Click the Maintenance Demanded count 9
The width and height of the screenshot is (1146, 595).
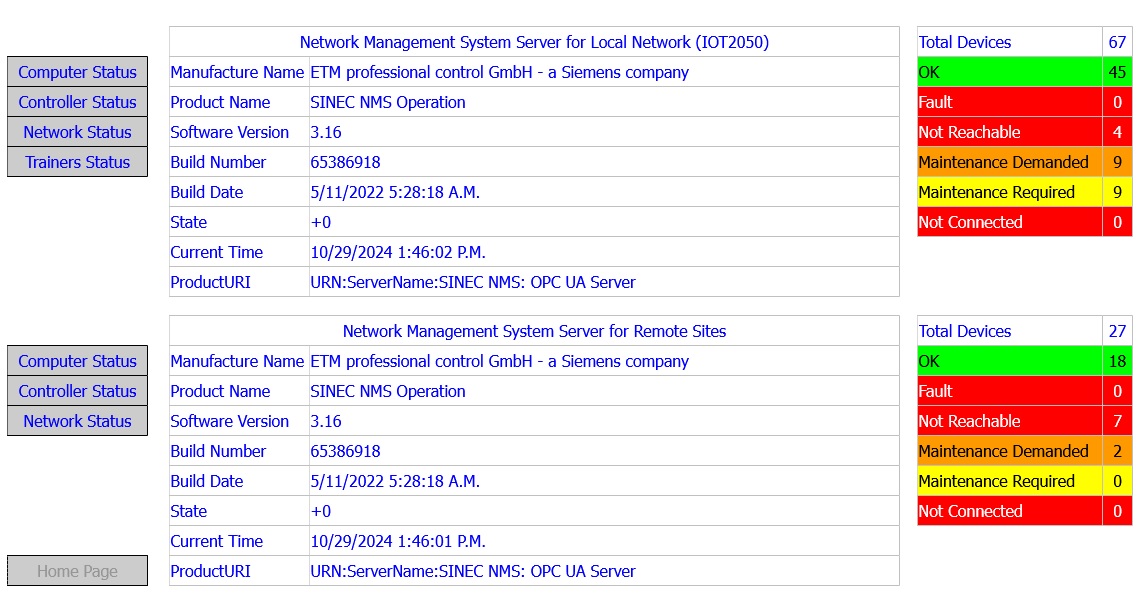[x=1117, y=162]
